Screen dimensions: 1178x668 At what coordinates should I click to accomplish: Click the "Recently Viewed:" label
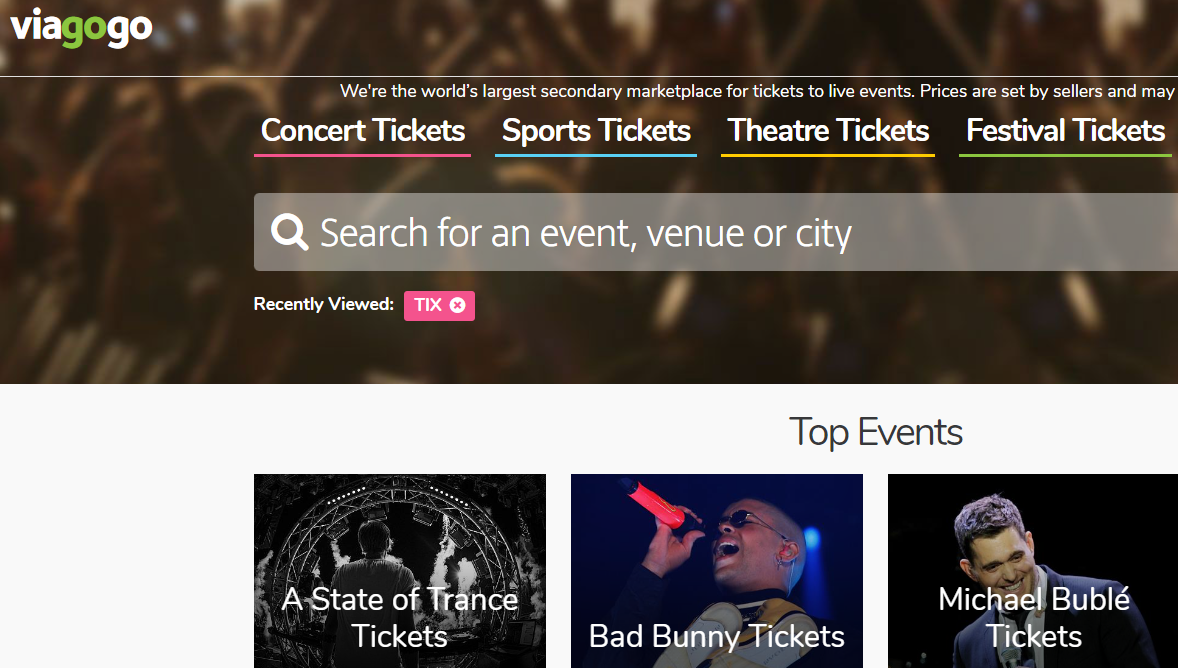pyautogui.click(x=323, y=305)
